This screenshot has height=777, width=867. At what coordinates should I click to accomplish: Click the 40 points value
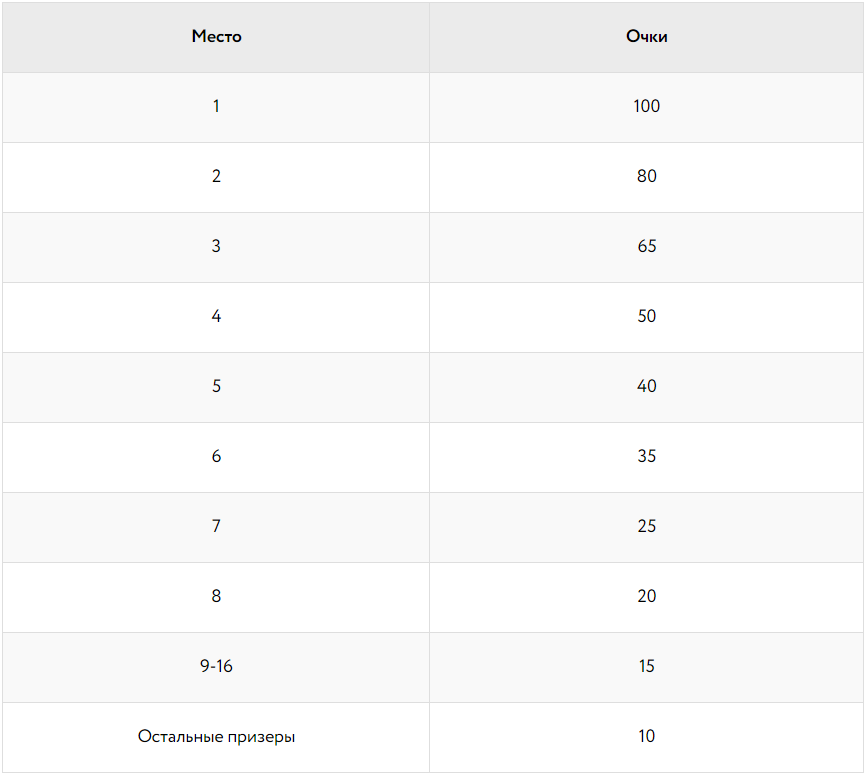tap(646, 386)
